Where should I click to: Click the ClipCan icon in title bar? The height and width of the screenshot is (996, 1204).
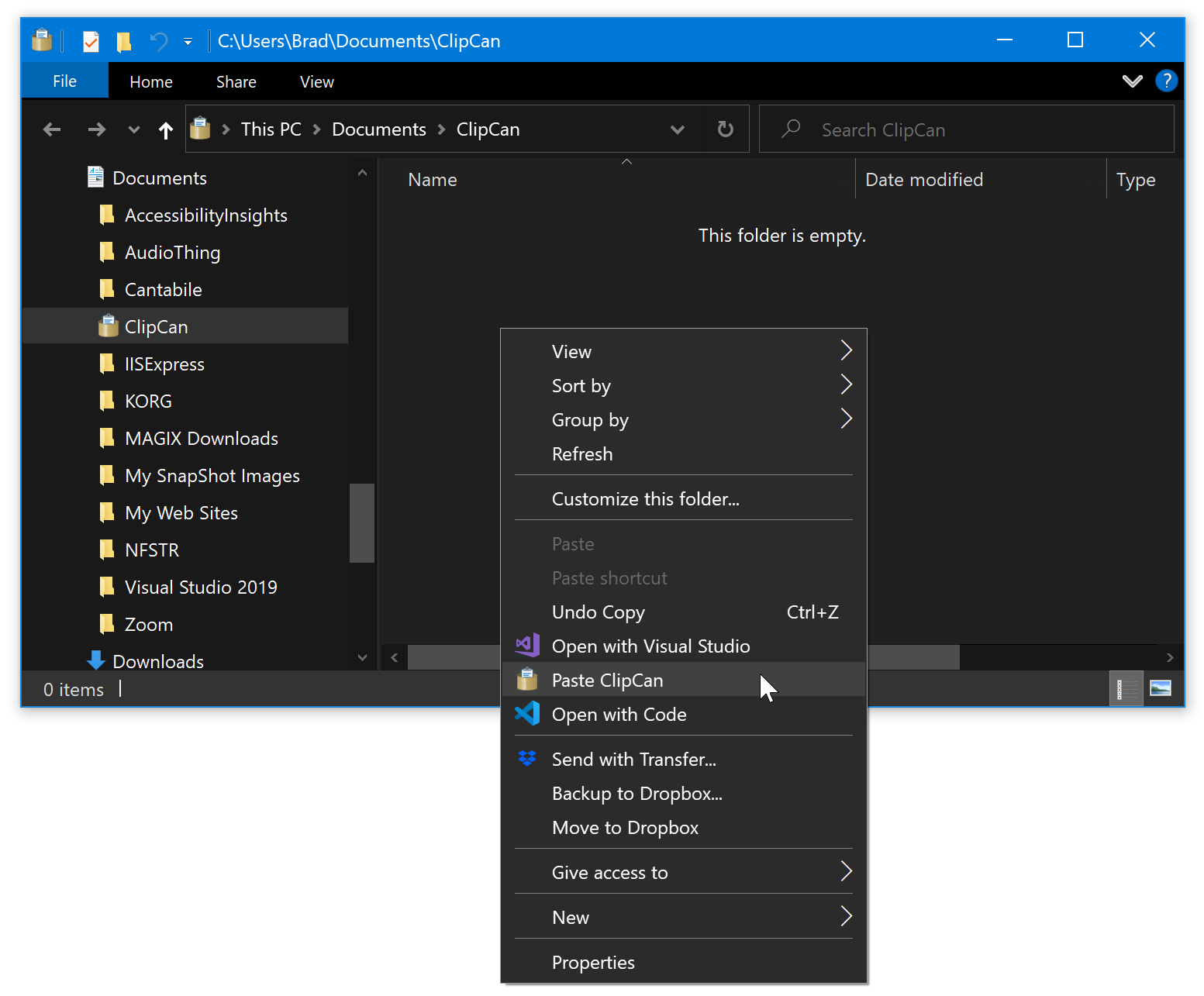42,40
